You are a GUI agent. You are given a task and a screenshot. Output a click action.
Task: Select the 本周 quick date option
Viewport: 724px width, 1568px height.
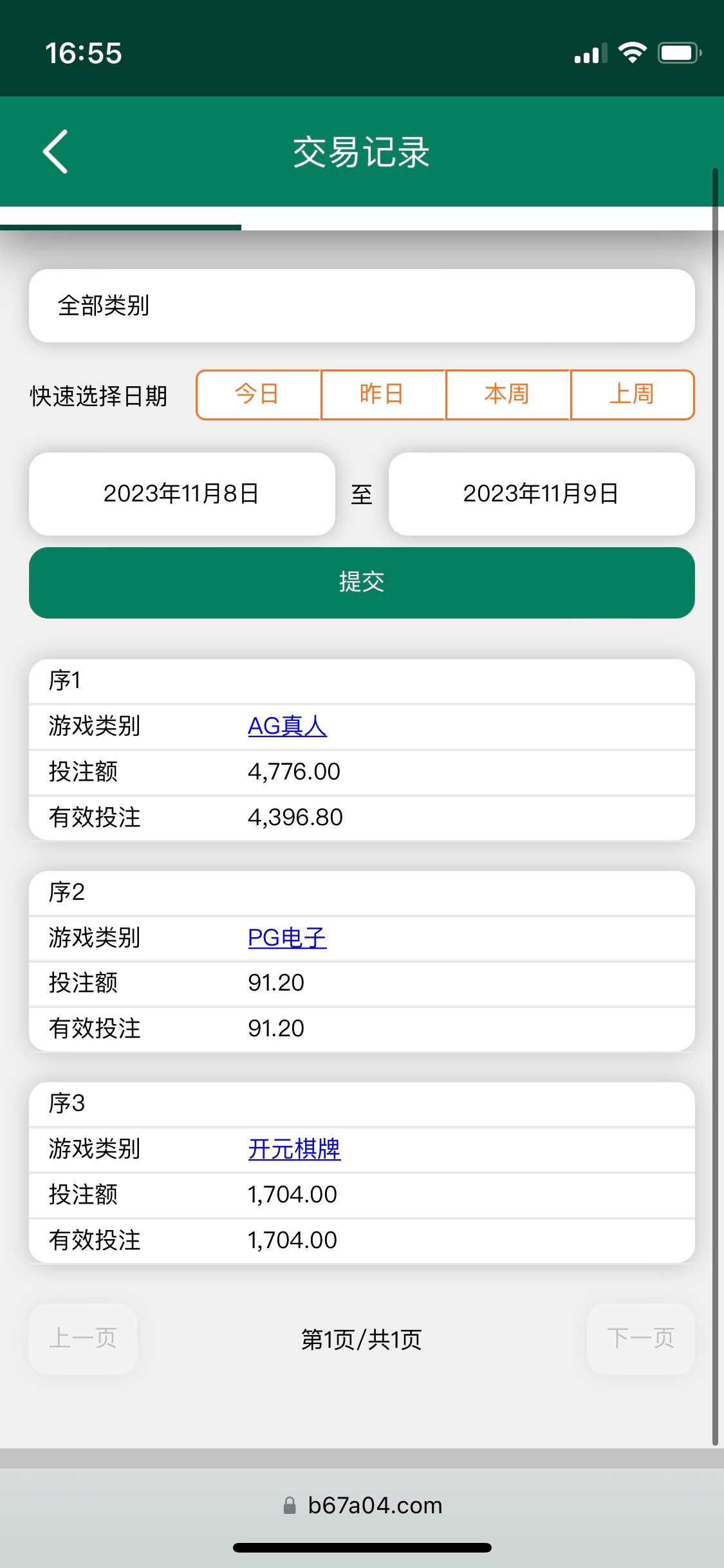507,395
